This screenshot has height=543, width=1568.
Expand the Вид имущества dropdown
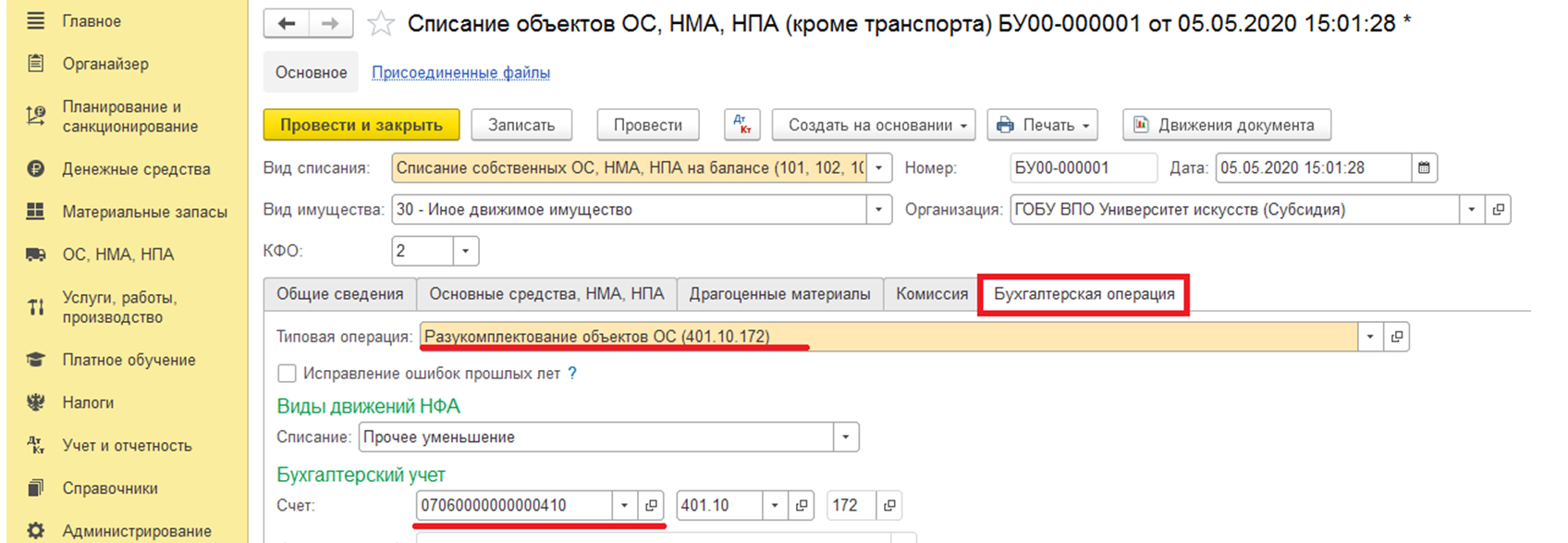click(879, 210)
